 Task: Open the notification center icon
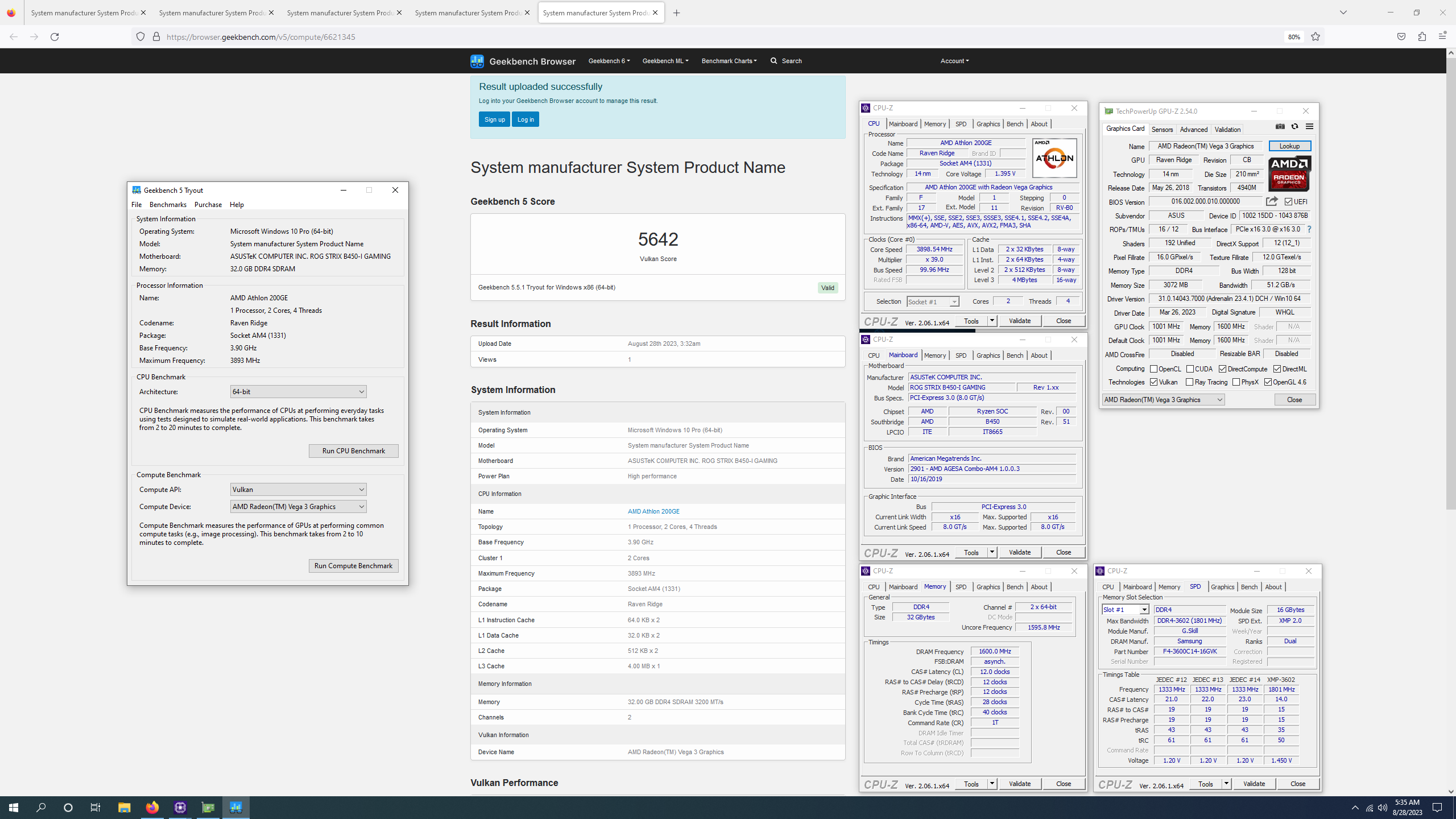1437,808
